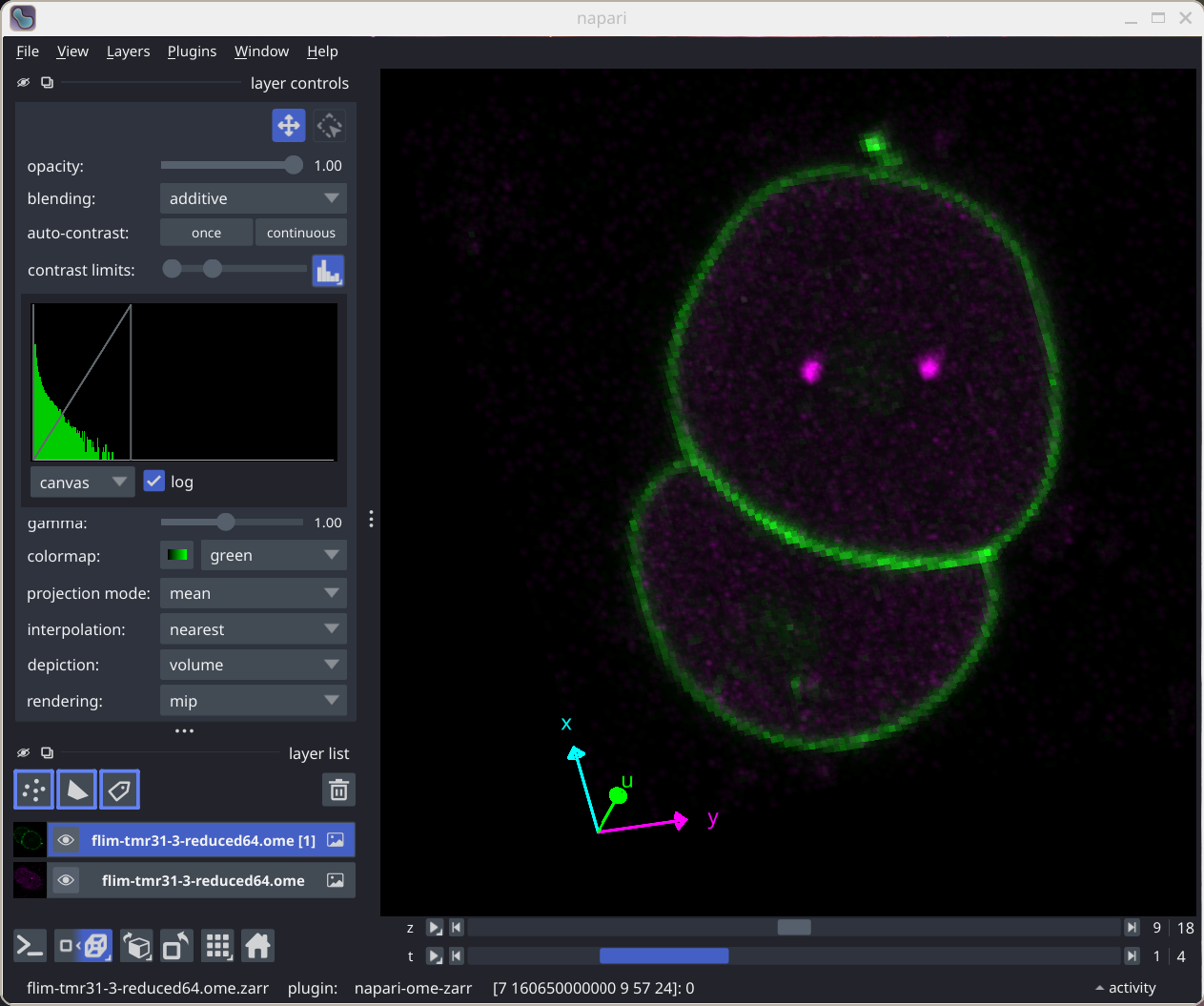Open the Layers menu
Image resolution: width=1204 pixels, height=1006 pixels.
coord(128,51)
